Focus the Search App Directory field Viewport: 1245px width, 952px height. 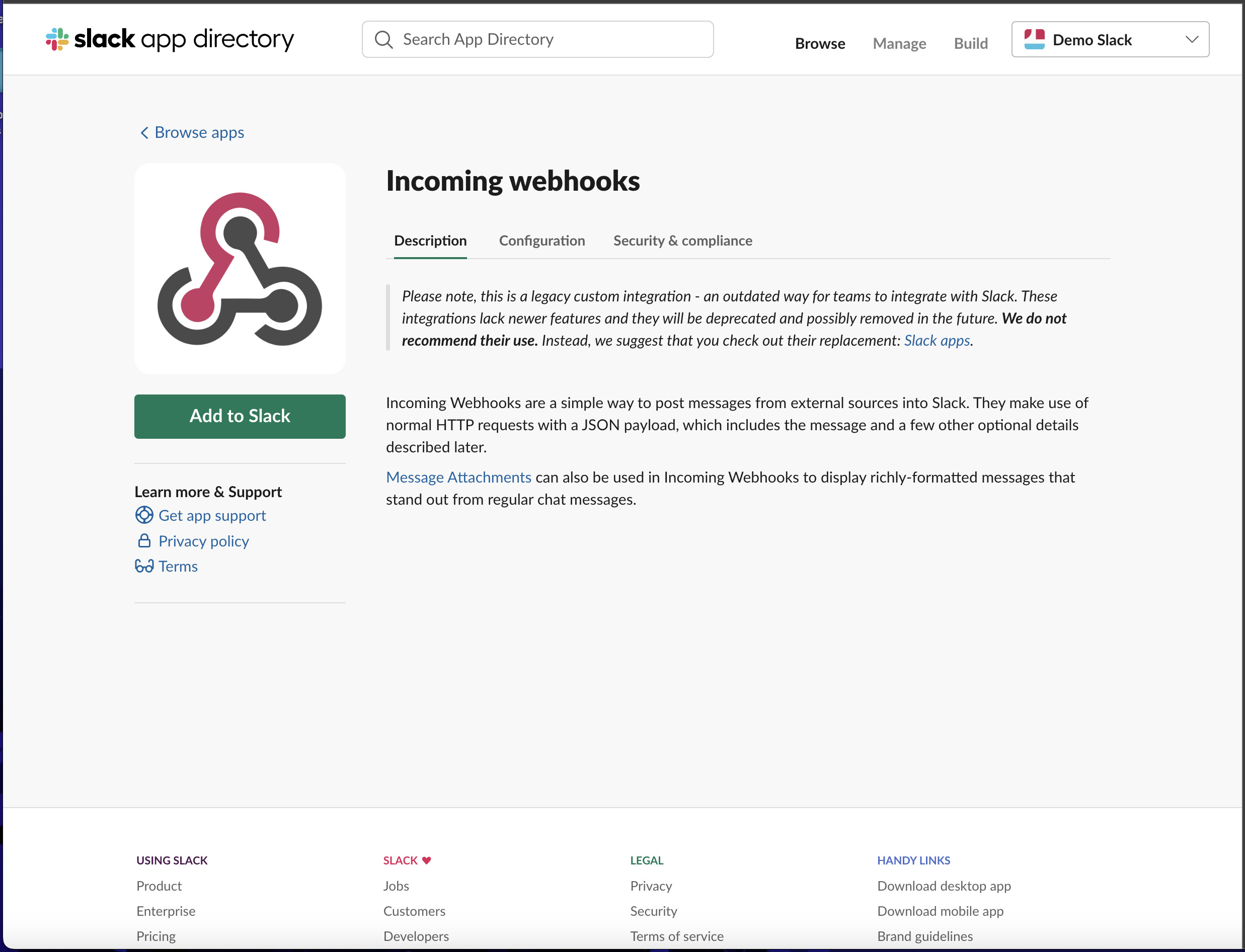[x=537, y=39]
